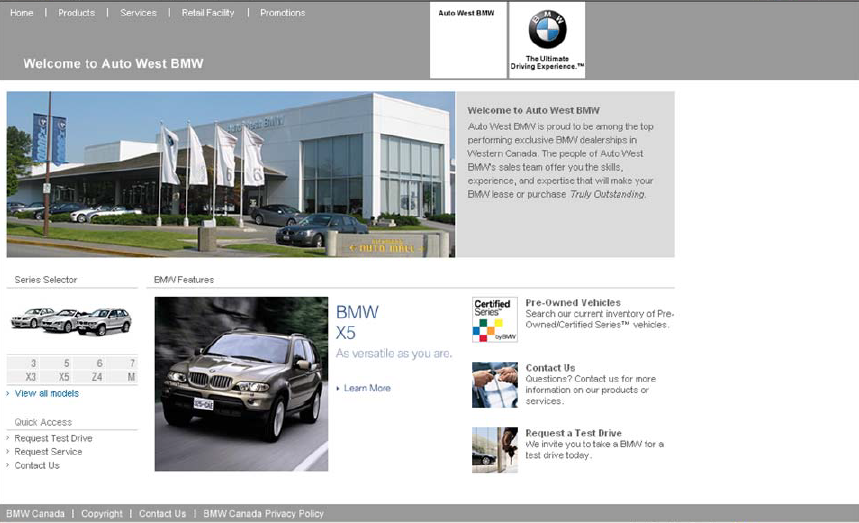Click the Quick Access heading
The image size is (859, 523).
43,422
